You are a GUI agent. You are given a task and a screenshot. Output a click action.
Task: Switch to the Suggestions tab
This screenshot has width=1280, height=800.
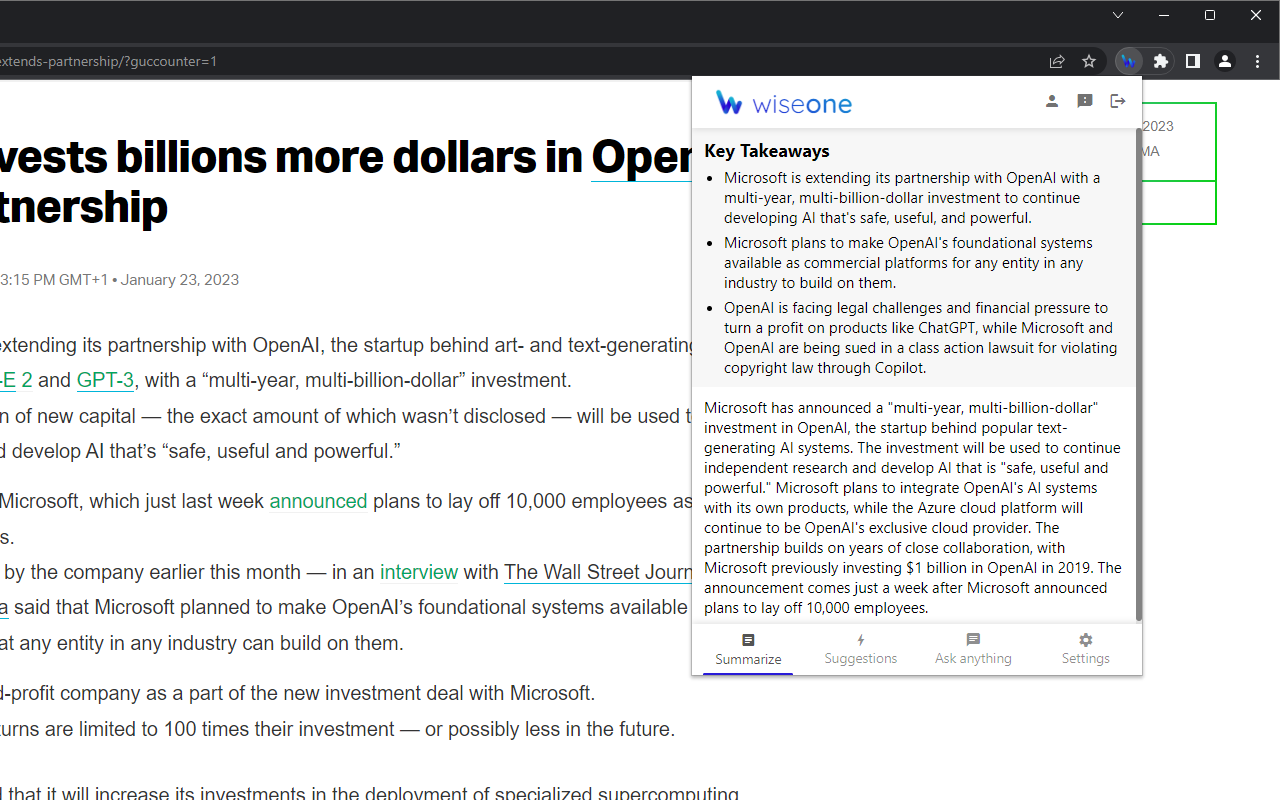pos(861,649)
